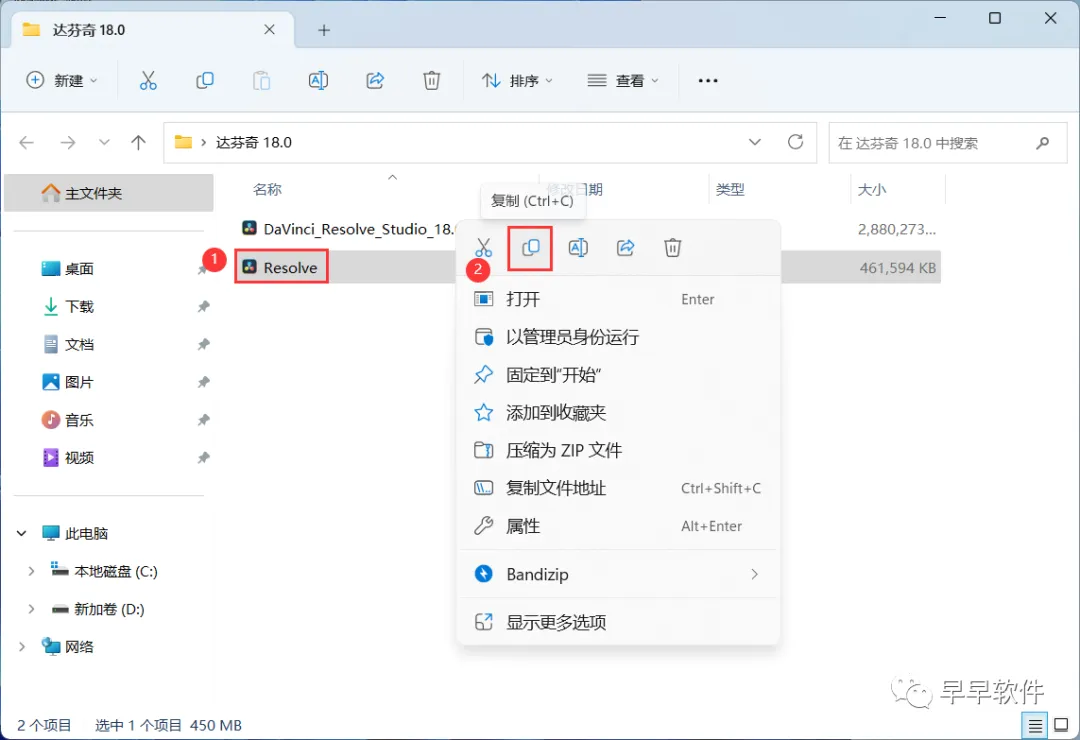Screen dimensions: 1080x740
Task: Sort by 类型 column header
Action: [730, 189]
